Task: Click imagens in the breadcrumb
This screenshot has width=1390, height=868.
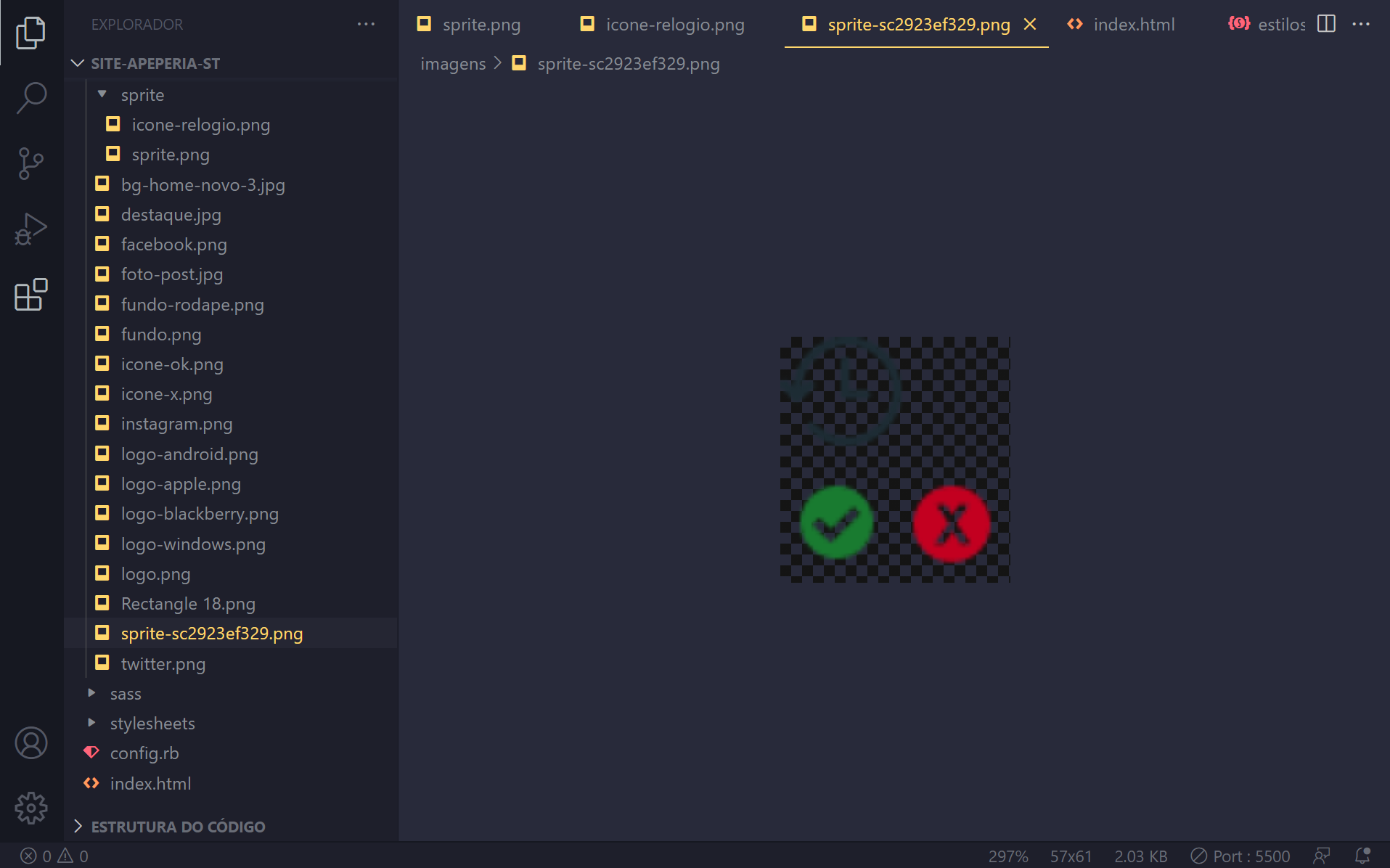Action: (453, 64)
